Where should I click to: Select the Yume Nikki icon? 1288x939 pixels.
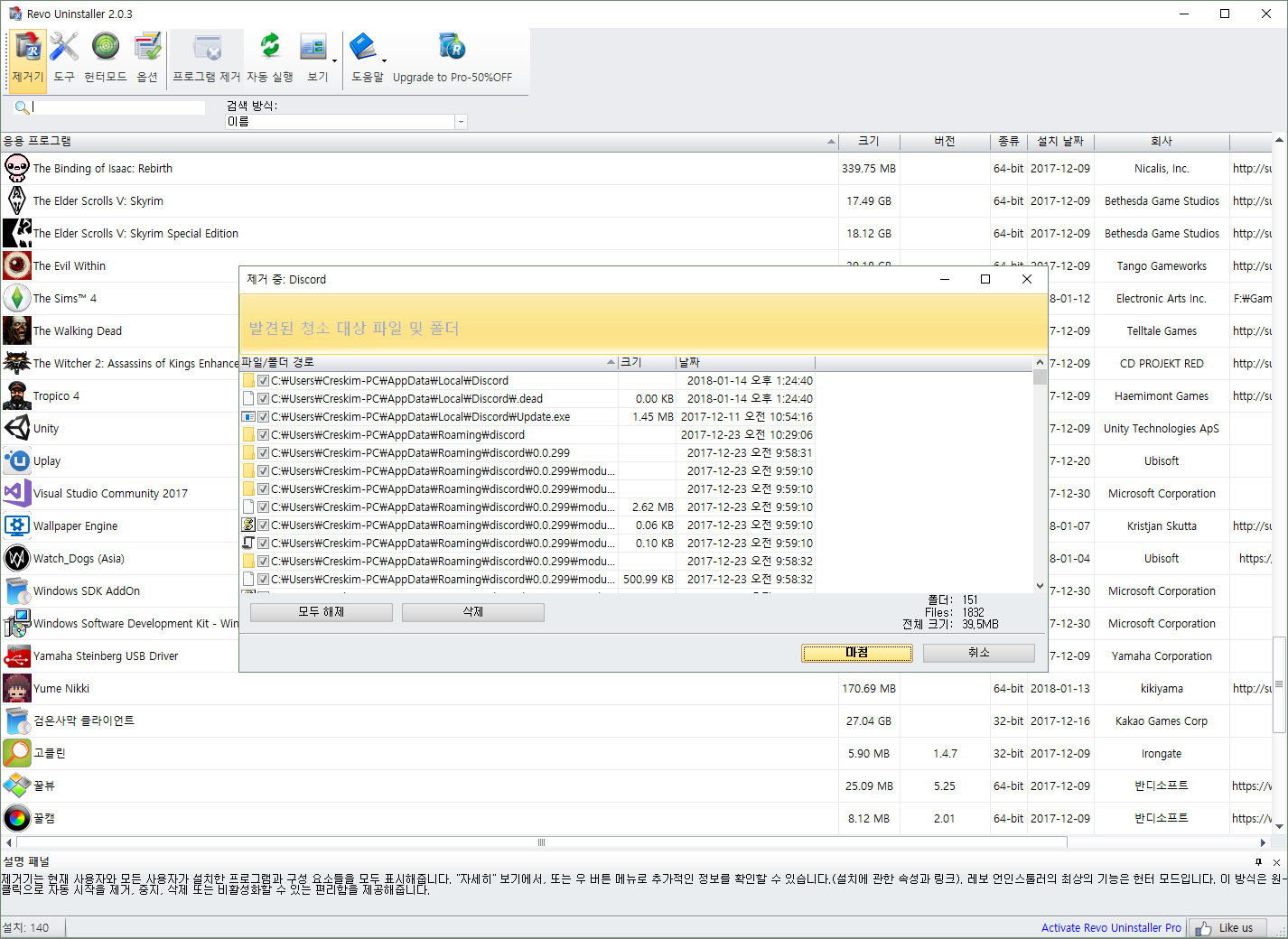17,688
